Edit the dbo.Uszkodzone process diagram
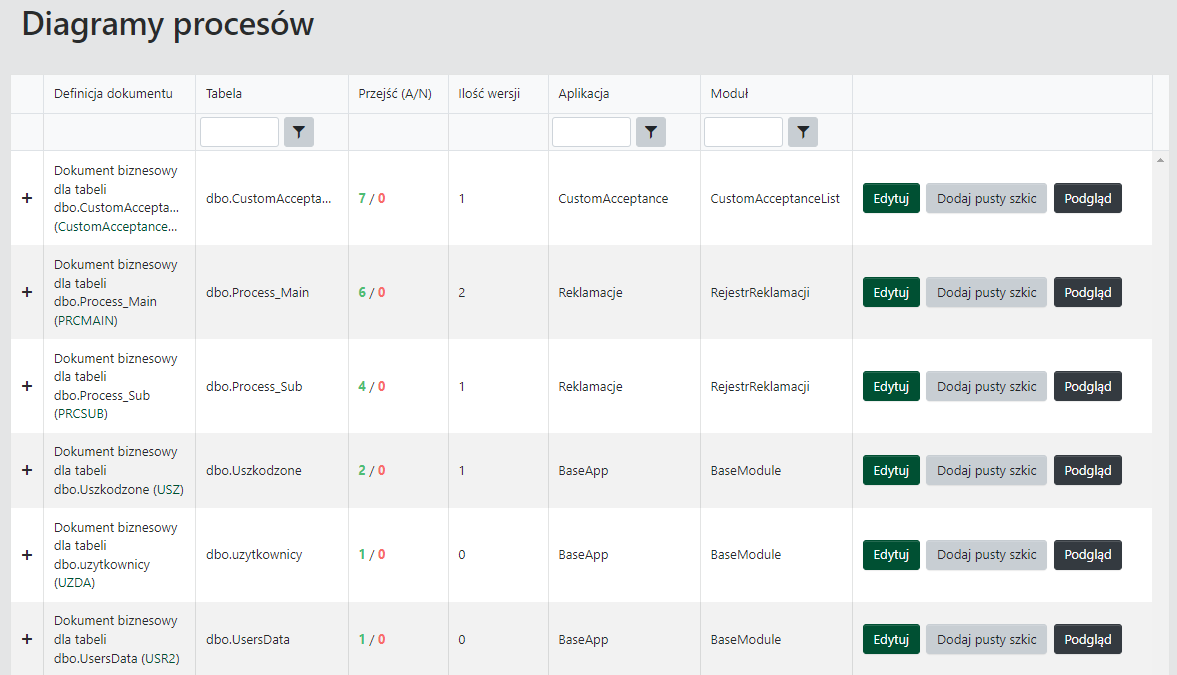 [891, 470]
